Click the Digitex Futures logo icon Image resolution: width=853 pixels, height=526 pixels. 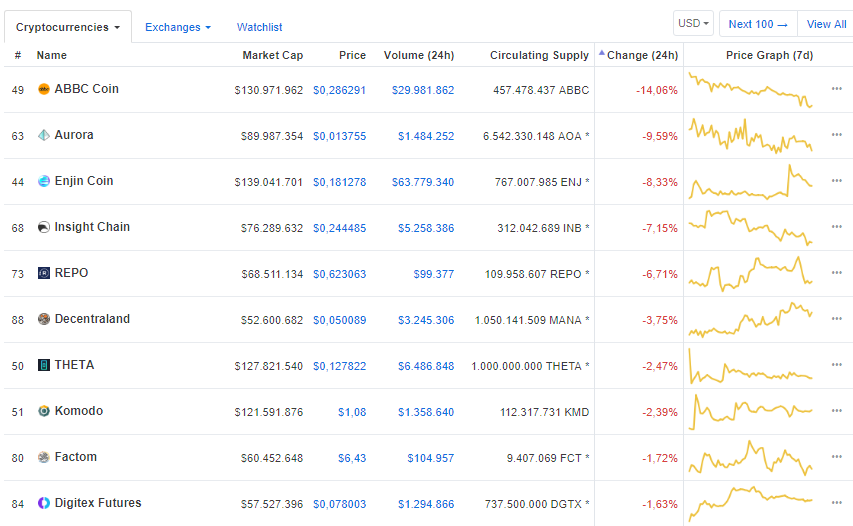click(x=44, y=503)
